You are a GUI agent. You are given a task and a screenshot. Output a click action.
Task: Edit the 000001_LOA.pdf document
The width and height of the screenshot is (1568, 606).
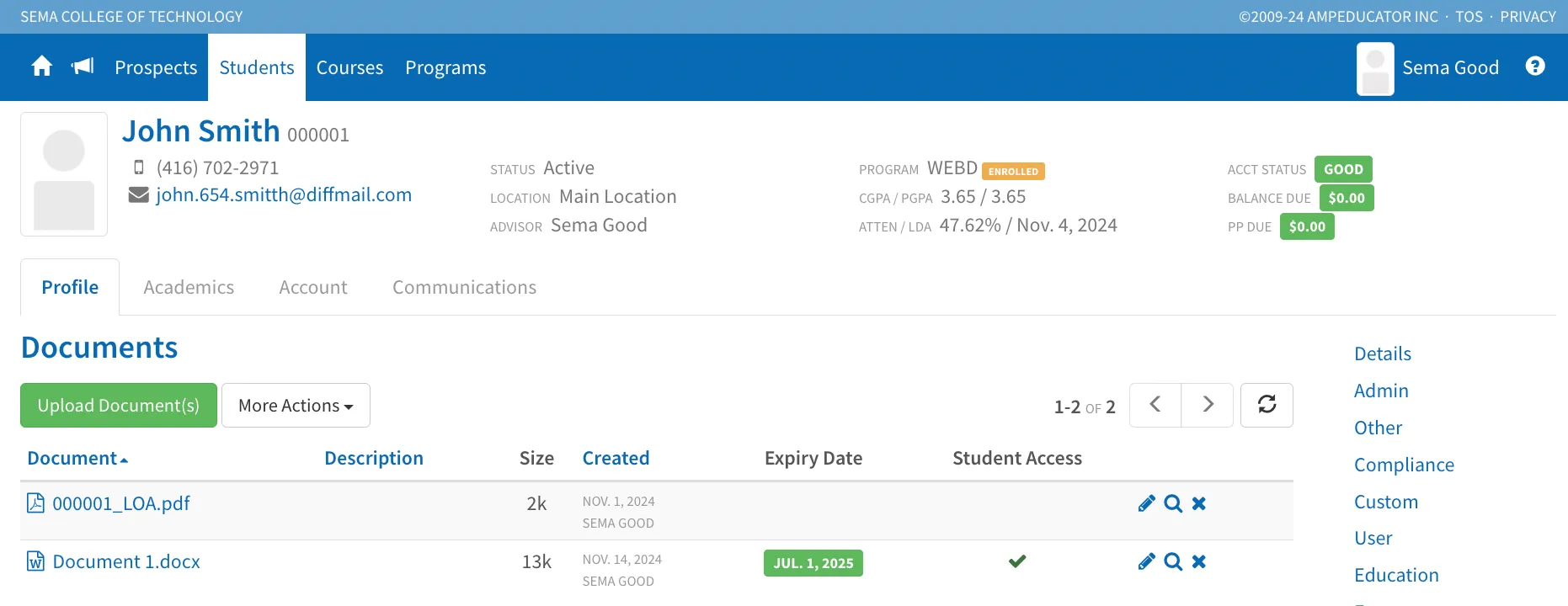coord(1146,503)
